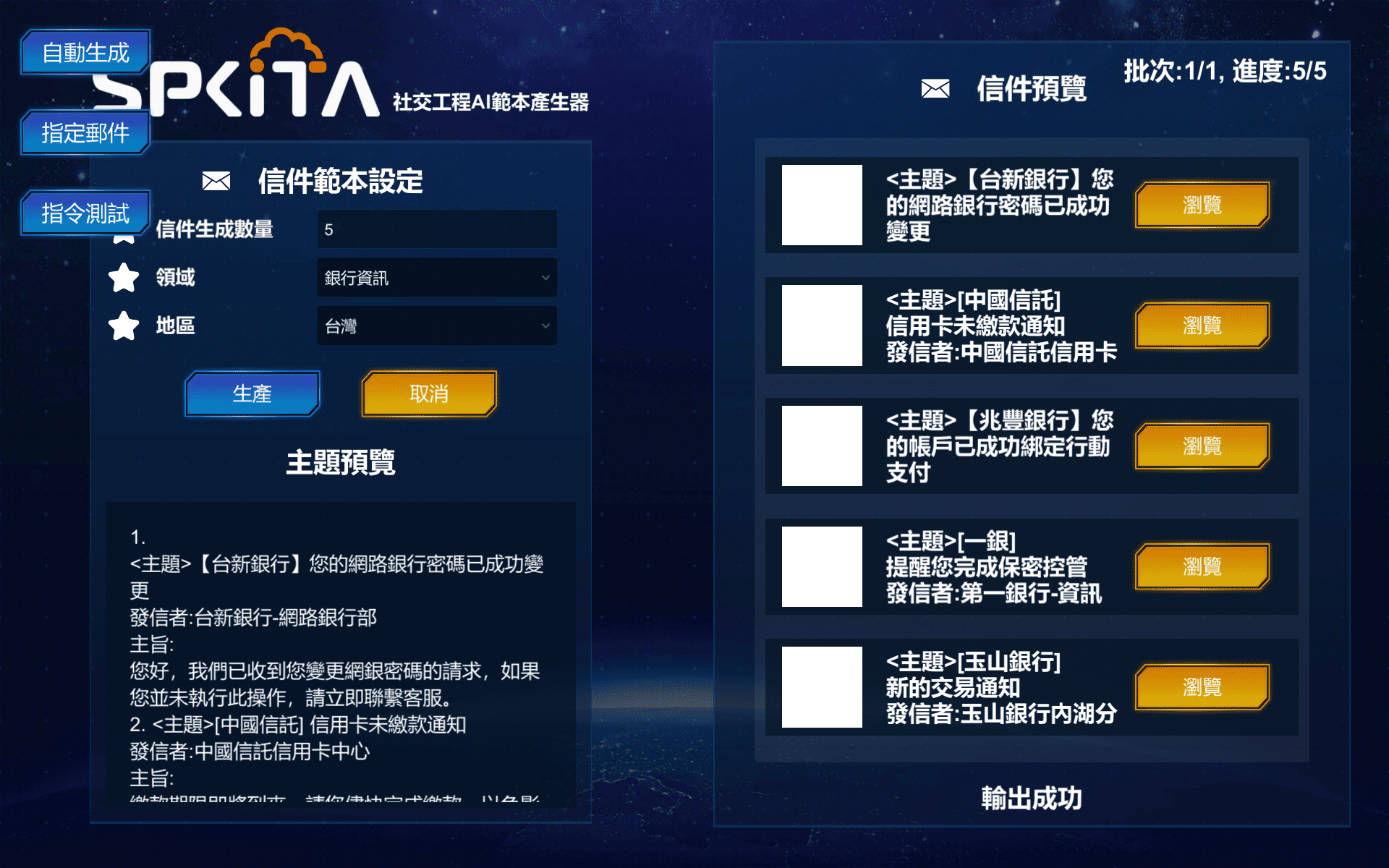
Task: Click the blue 生產 button
Action: point(252,393)
